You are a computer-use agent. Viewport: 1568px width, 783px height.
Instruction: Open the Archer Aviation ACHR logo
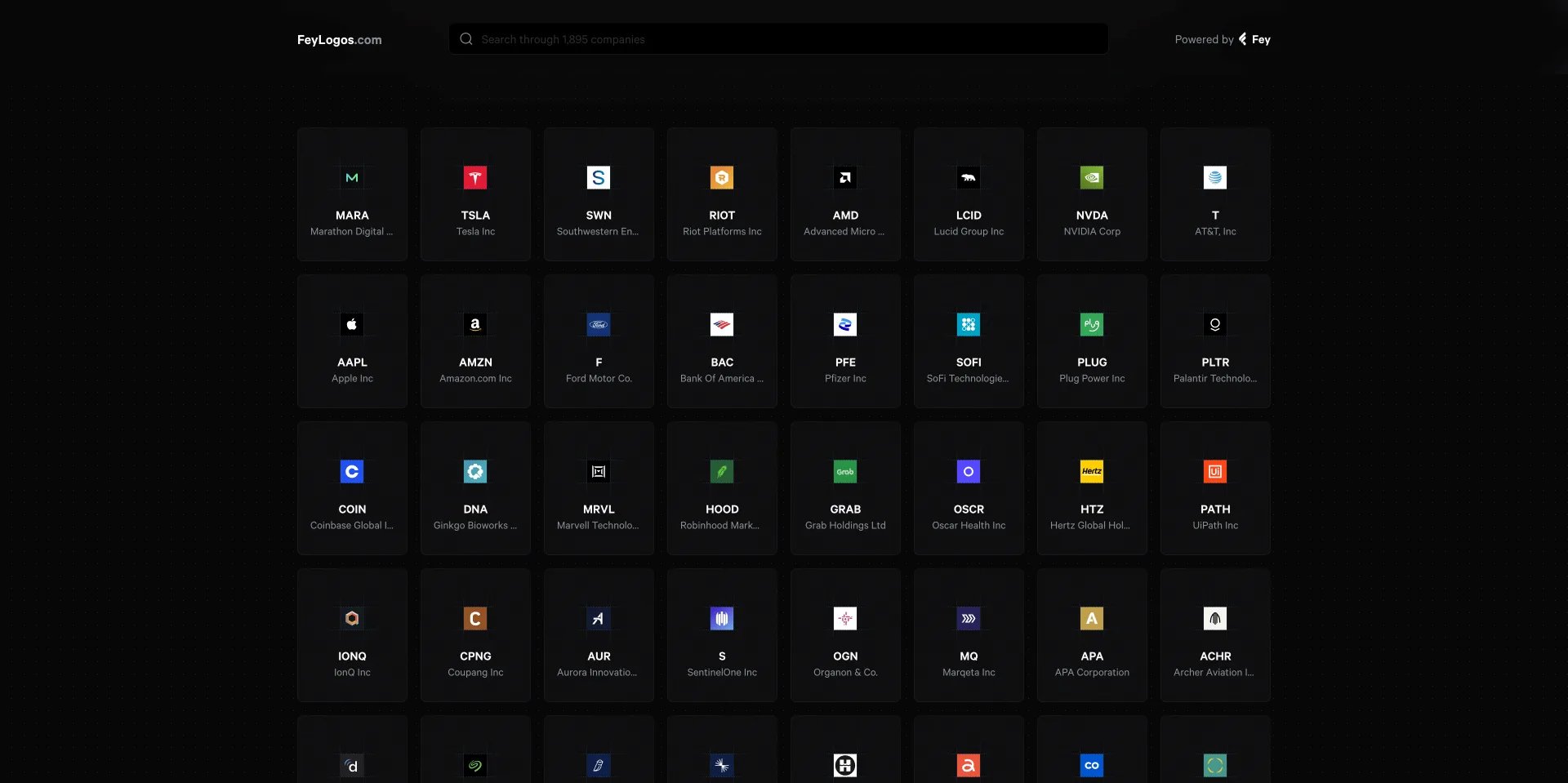coord(1215,618)
